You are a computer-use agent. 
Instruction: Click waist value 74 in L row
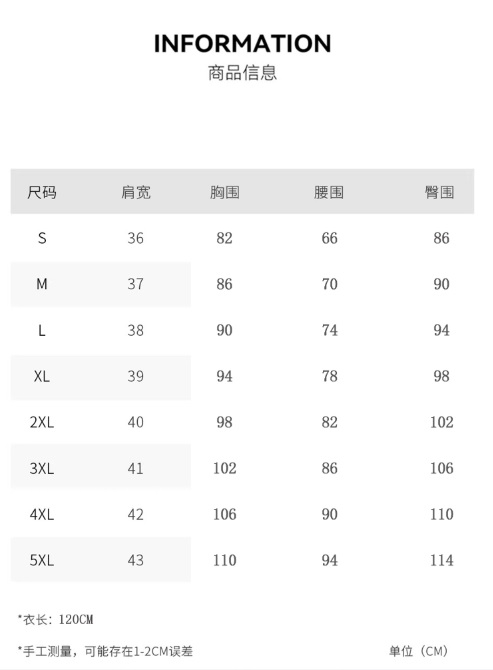click(329, 330)
